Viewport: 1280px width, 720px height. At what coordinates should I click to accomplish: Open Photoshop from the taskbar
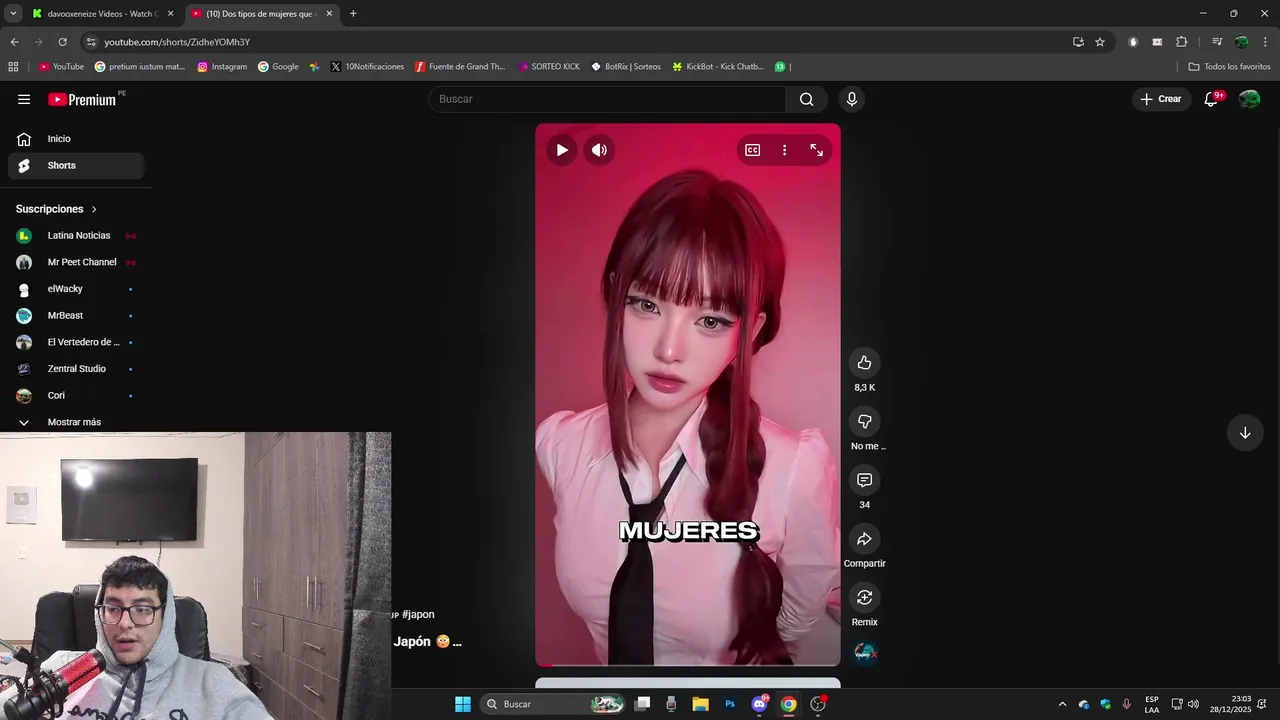point(730,704)
